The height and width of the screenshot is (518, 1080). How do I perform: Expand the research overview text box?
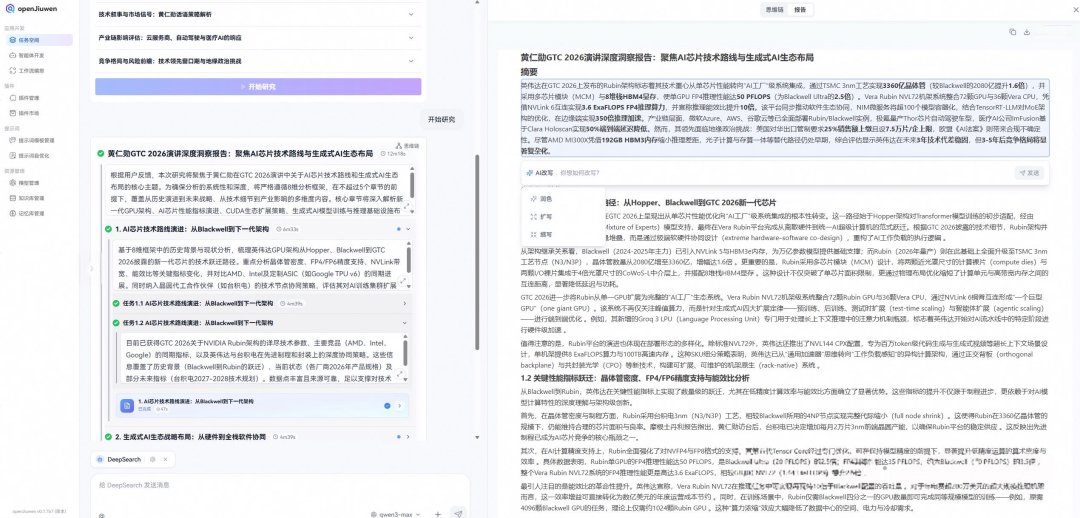[406, 207]
